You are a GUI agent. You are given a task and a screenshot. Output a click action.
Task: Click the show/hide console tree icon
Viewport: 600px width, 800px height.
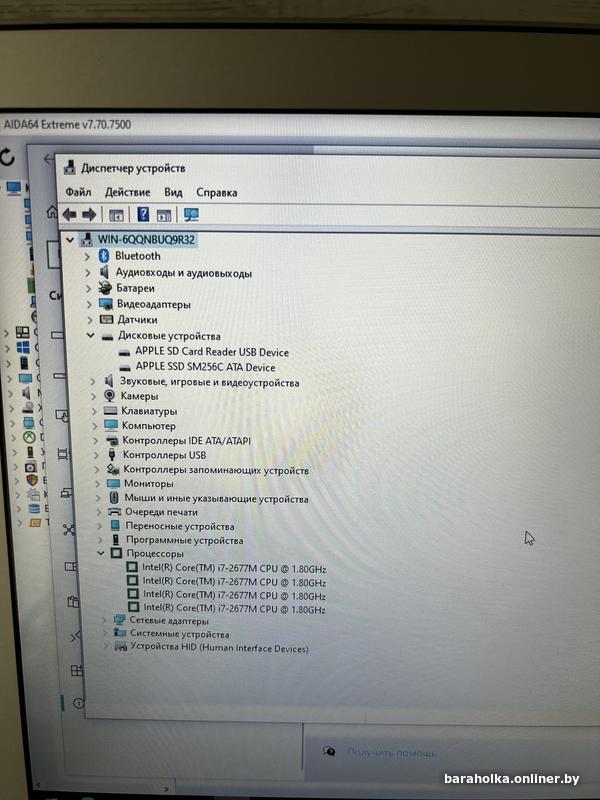[x=116, y=215]
